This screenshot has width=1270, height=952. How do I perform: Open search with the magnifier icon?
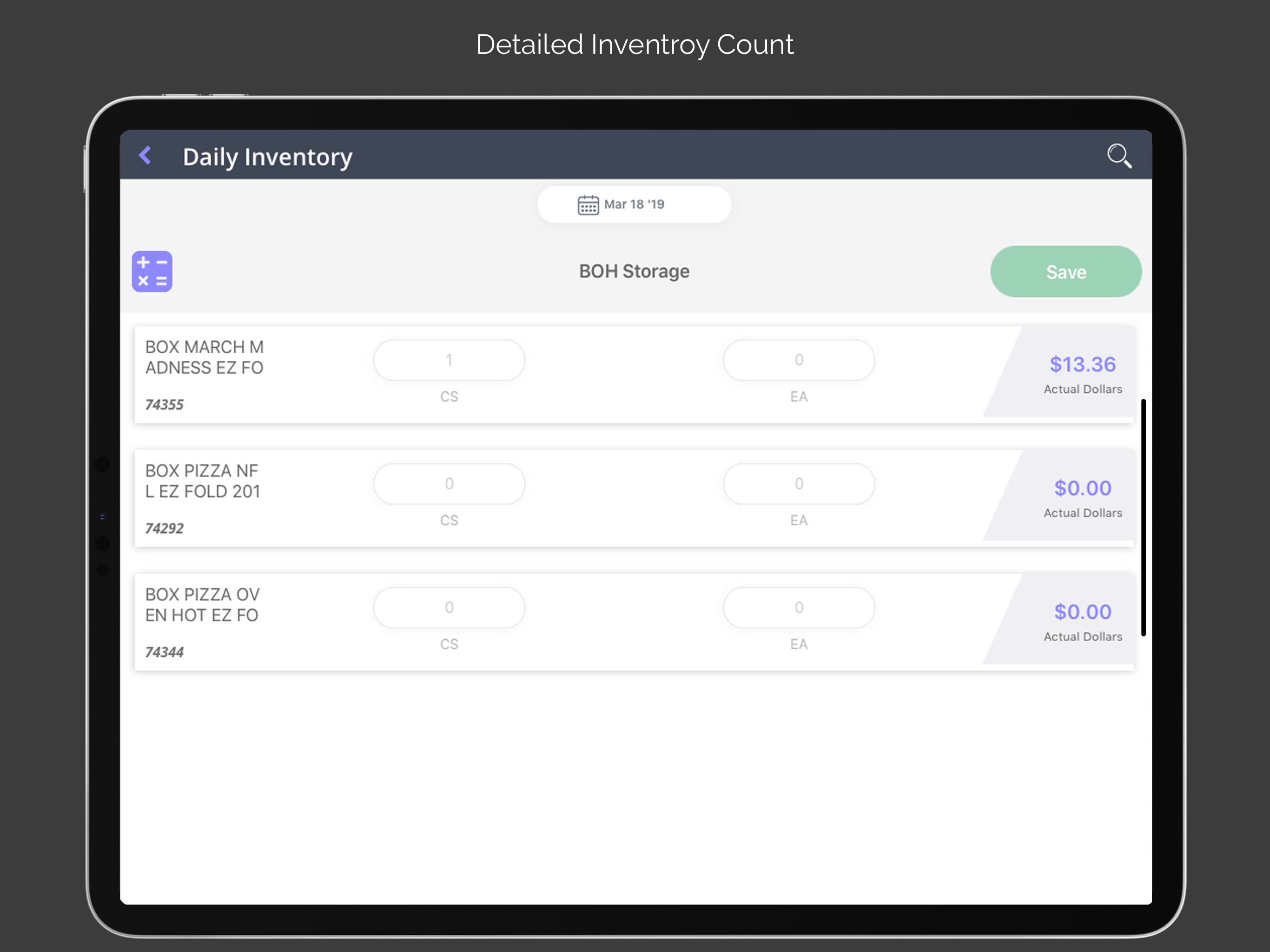click(1119, 156)
